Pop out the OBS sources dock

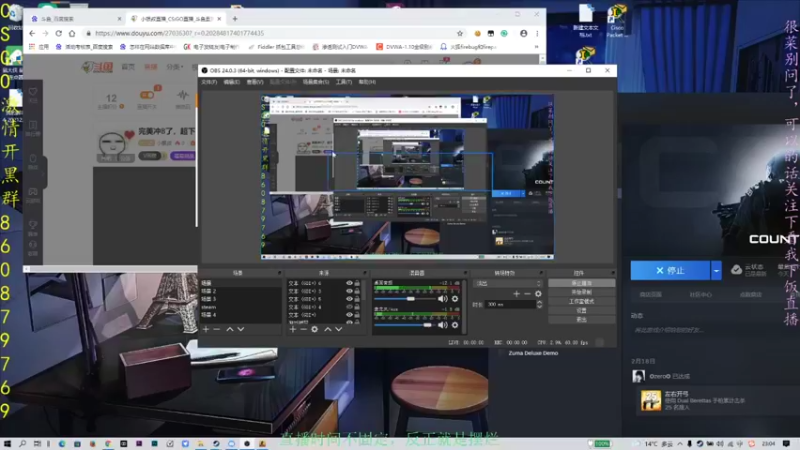click(365, 273)
